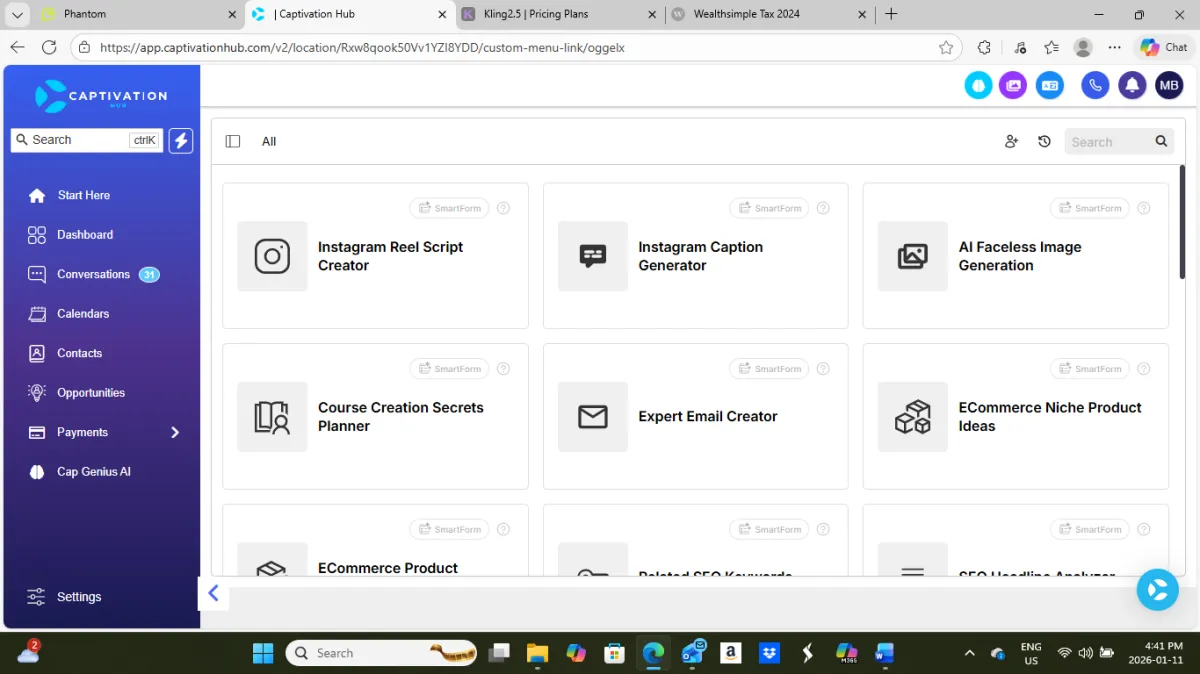The image size is (1200, 674).
Task: Click SmartForm badge on Instagram Caption Generator card
Action: coord(769,208)
